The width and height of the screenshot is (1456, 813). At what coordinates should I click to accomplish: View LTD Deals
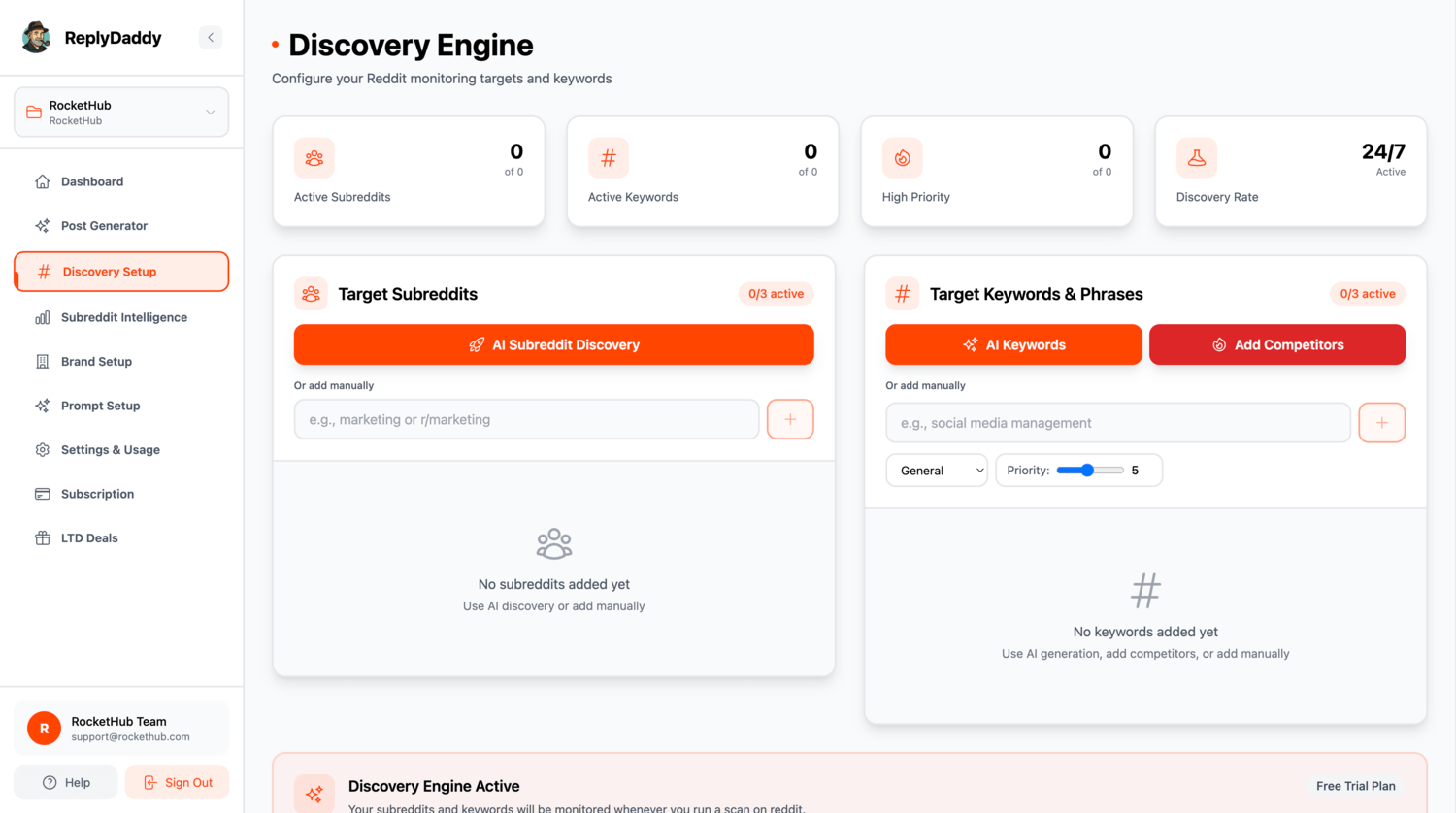coord(121,538)
